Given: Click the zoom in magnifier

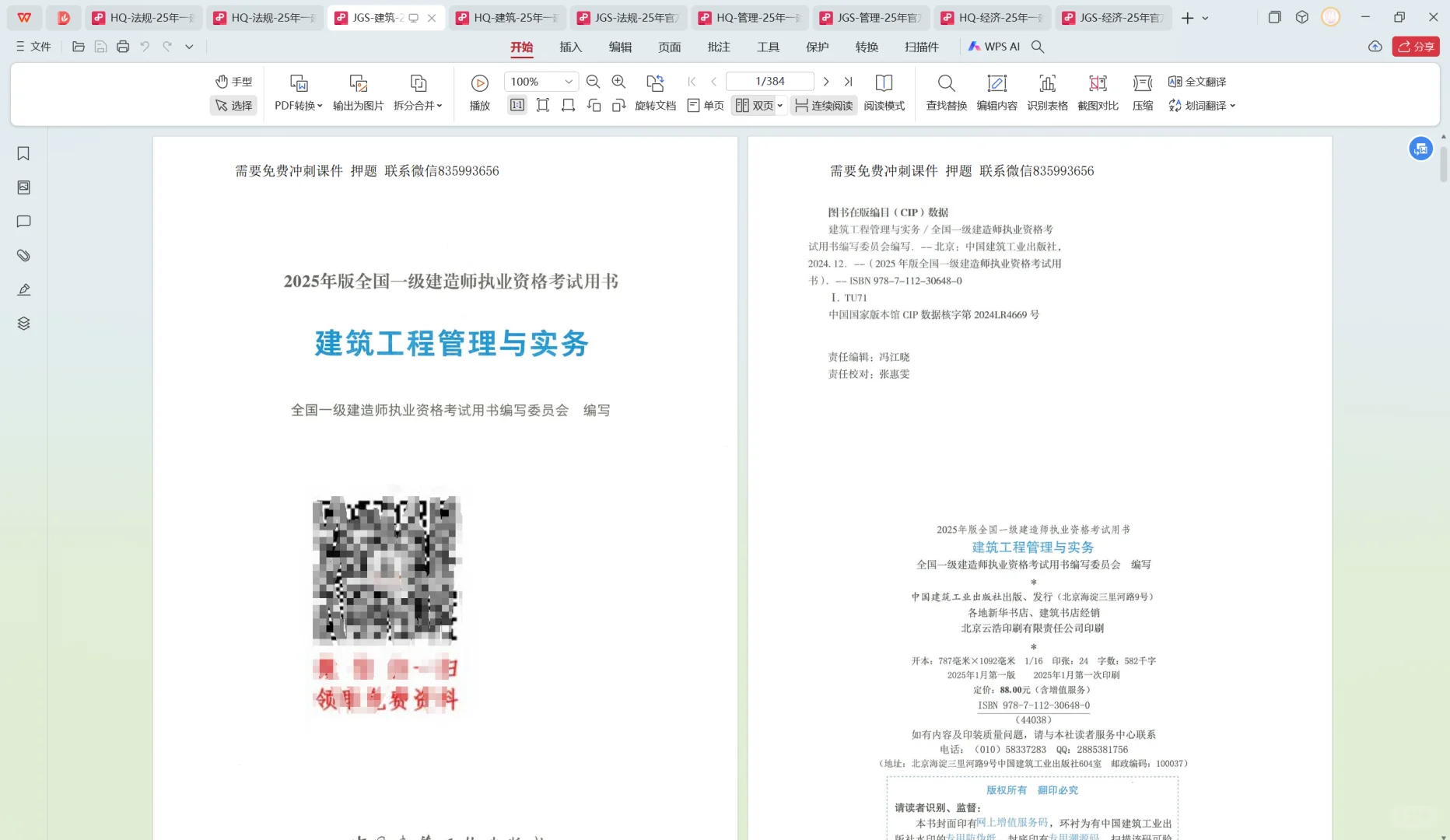Looking at the screenshot, I should (618, 82).
